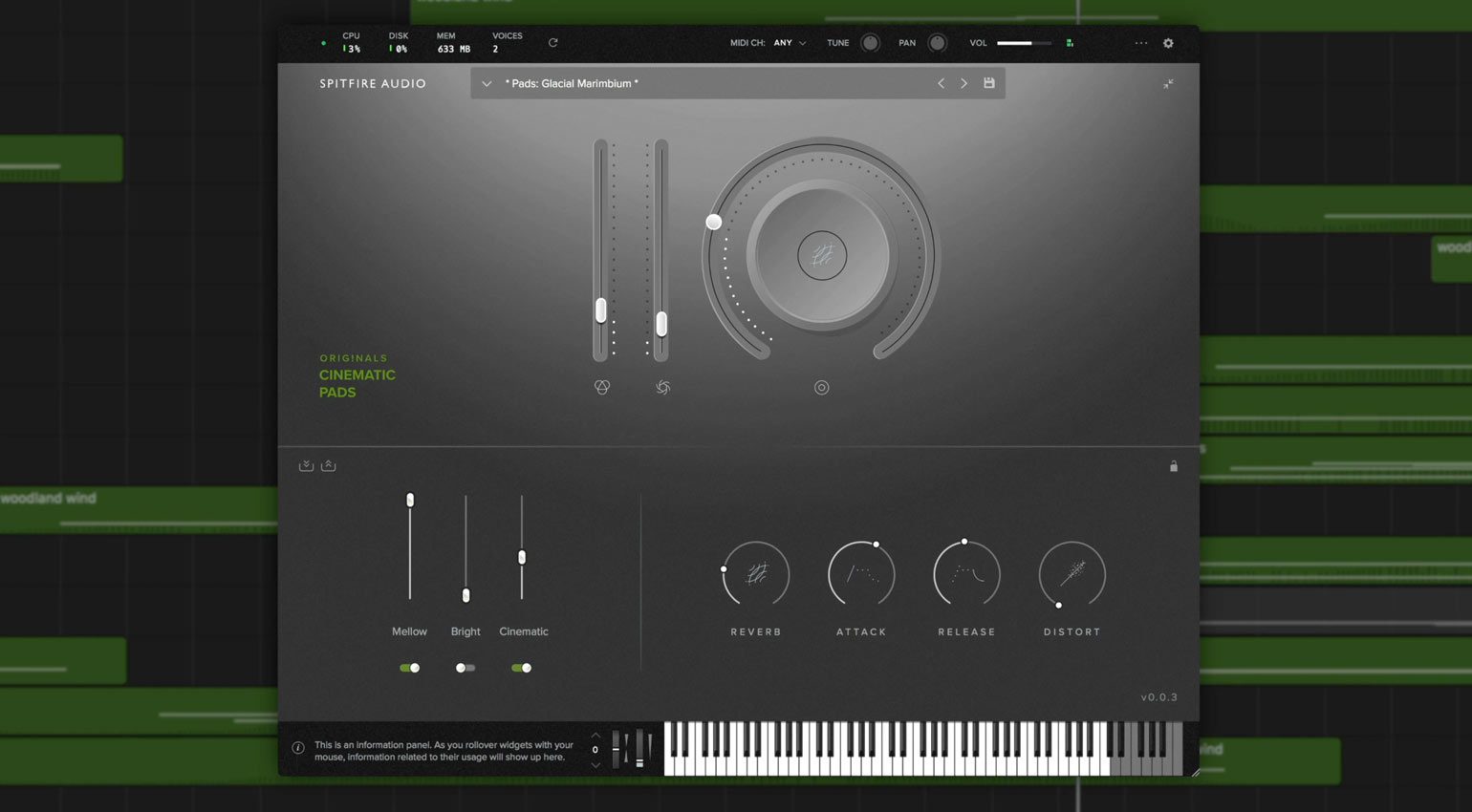Go to the next preset arrow
This screenshot has height=812, width=1472.
(963, 83)
